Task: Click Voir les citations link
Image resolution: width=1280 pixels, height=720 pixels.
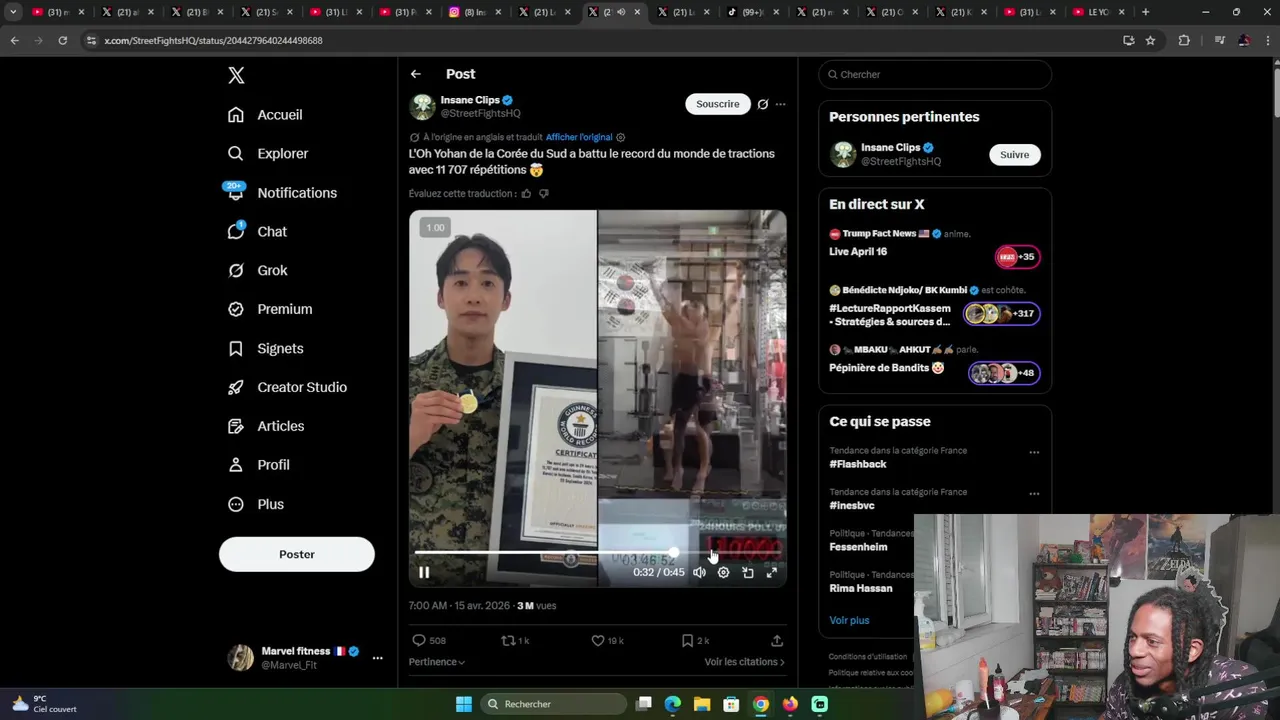Action: pyautogui.click(x=745, y=662)
